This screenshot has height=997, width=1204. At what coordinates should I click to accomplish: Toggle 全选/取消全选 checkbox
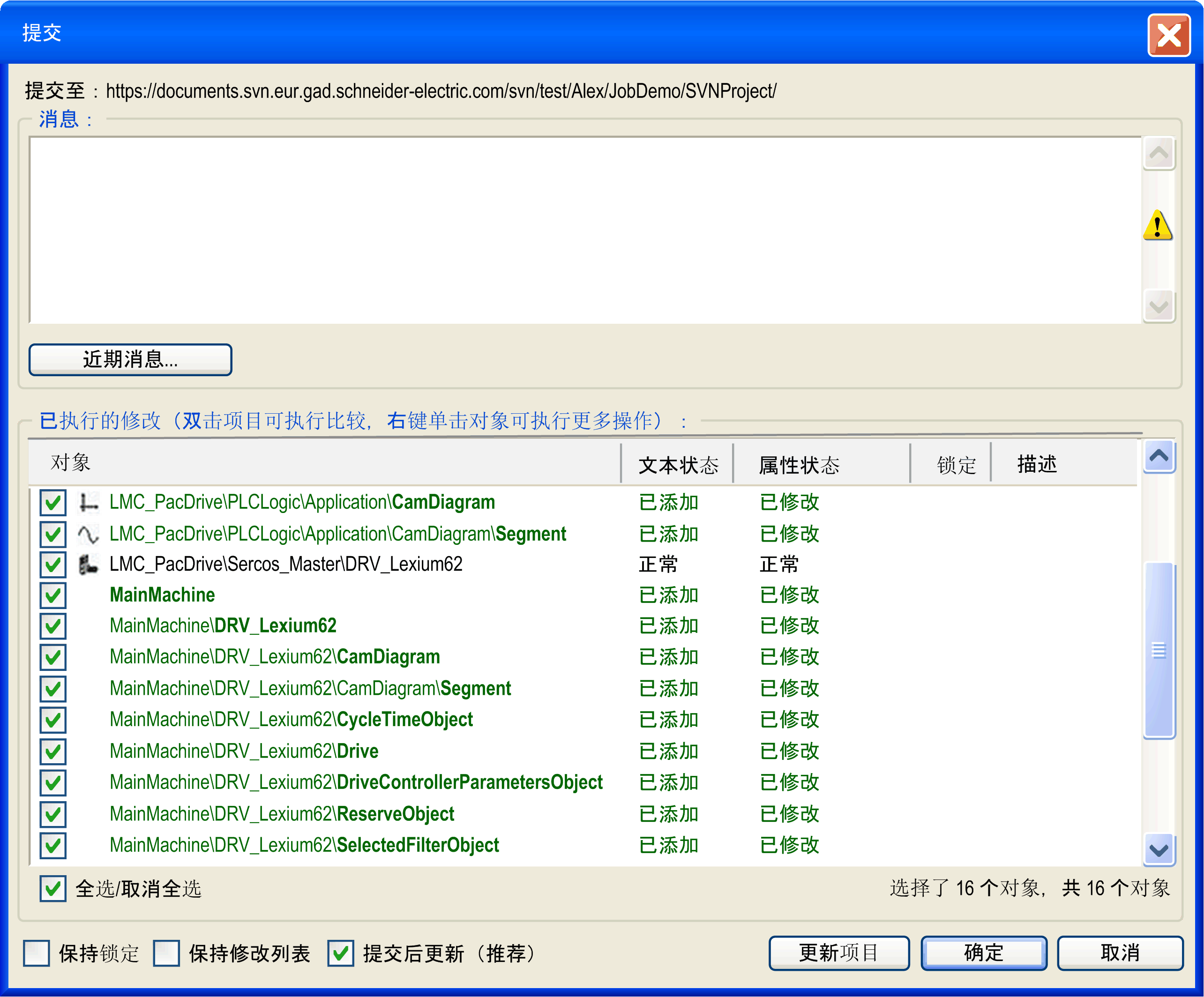[53, 888]
